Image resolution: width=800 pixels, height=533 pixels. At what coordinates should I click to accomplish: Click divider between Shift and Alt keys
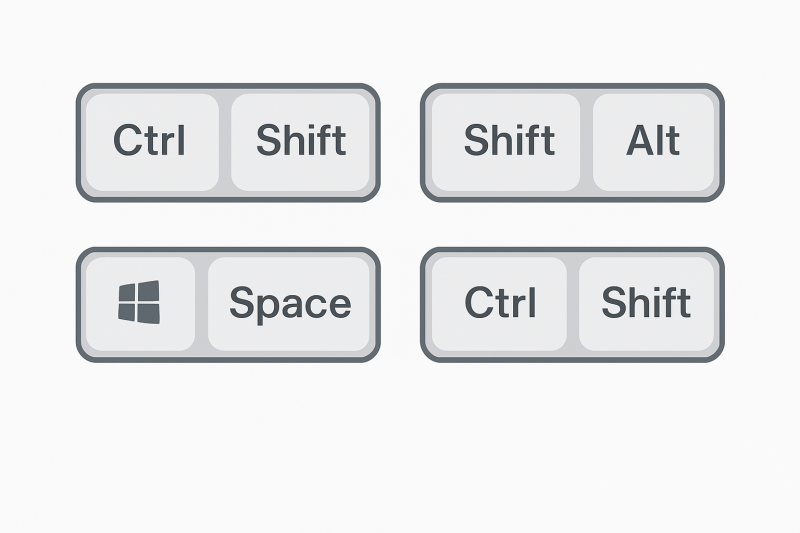point(587,142)
